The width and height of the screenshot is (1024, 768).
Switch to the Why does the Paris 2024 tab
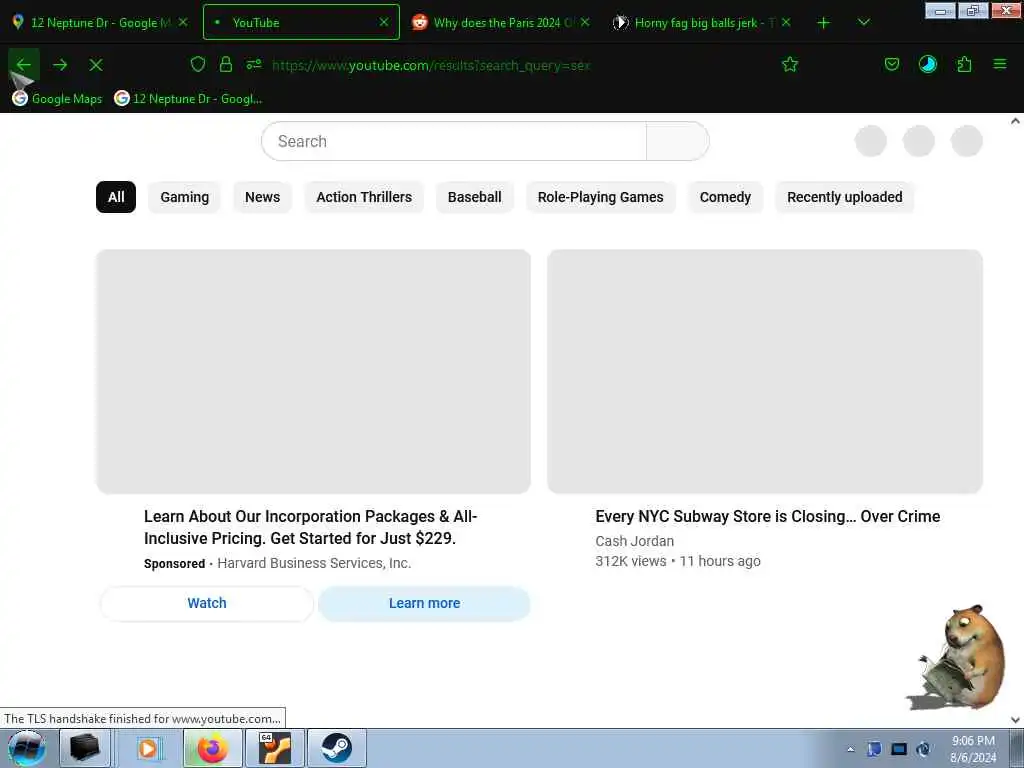[x=502, y=23]
